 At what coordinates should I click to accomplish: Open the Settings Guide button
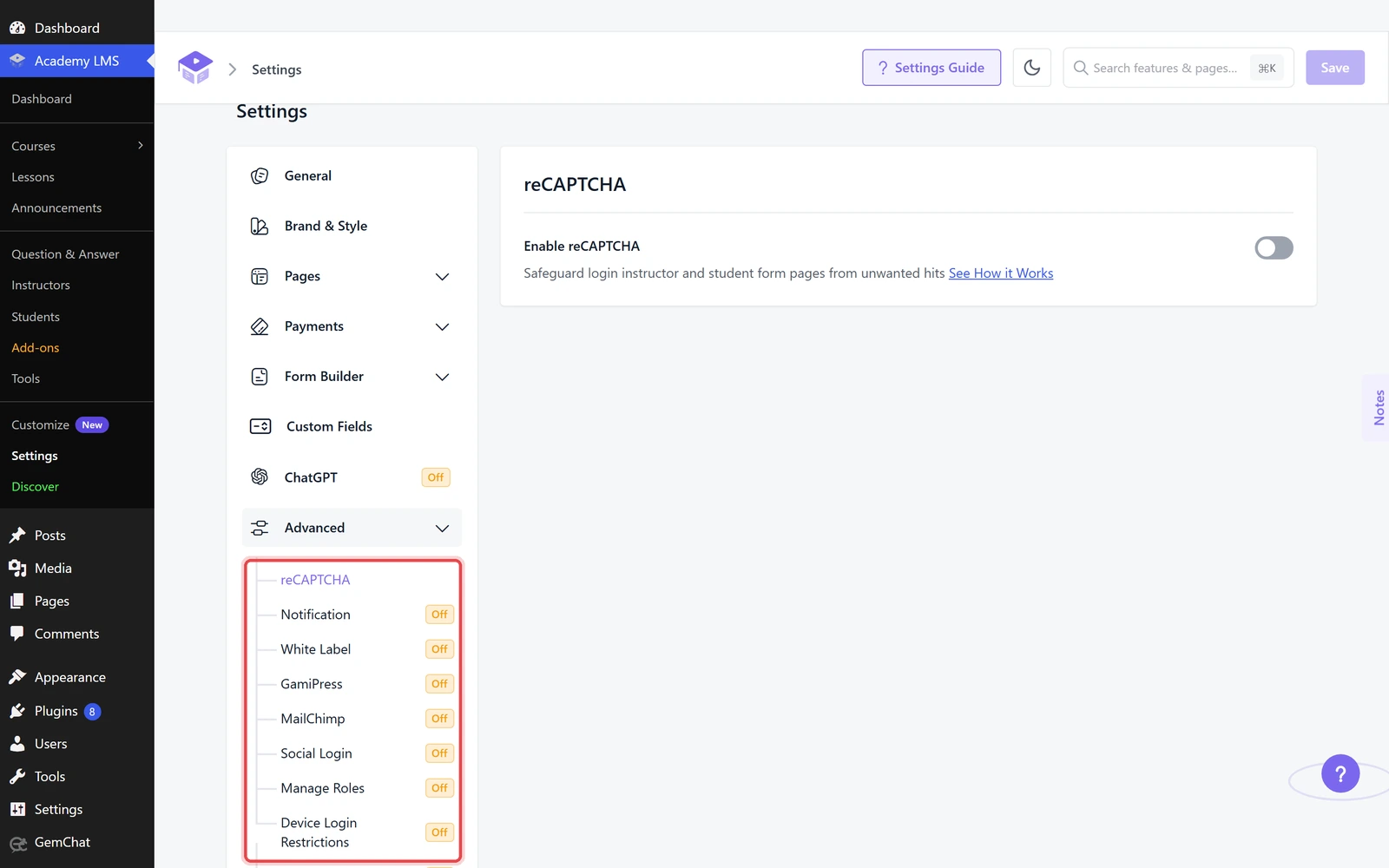(x=931, y=68)
